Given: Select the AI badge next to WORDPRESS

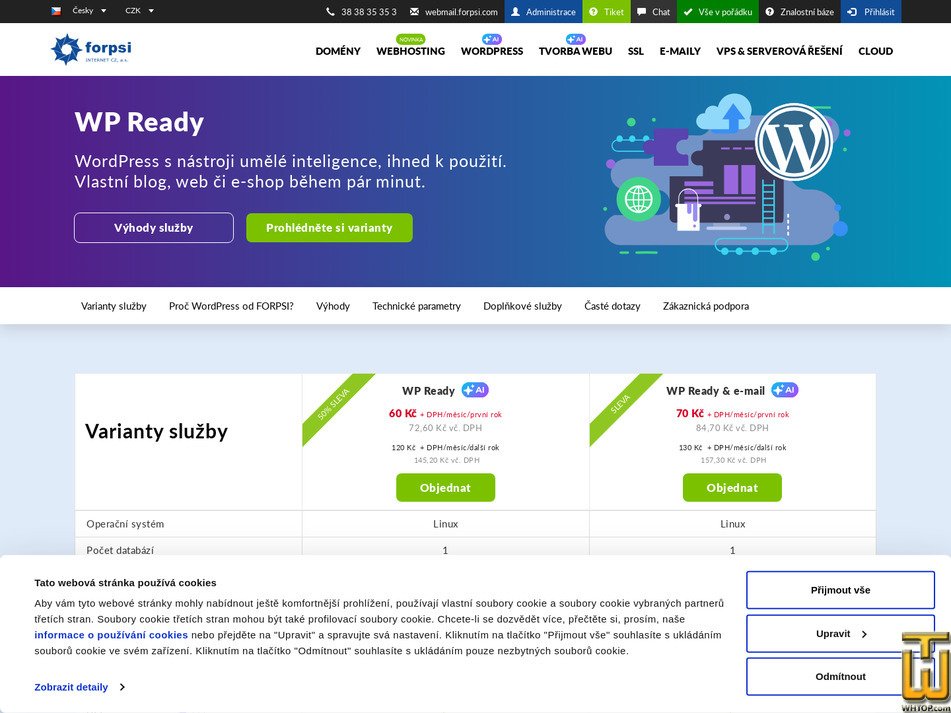Looking at the screenshot, I should [490, 37].
